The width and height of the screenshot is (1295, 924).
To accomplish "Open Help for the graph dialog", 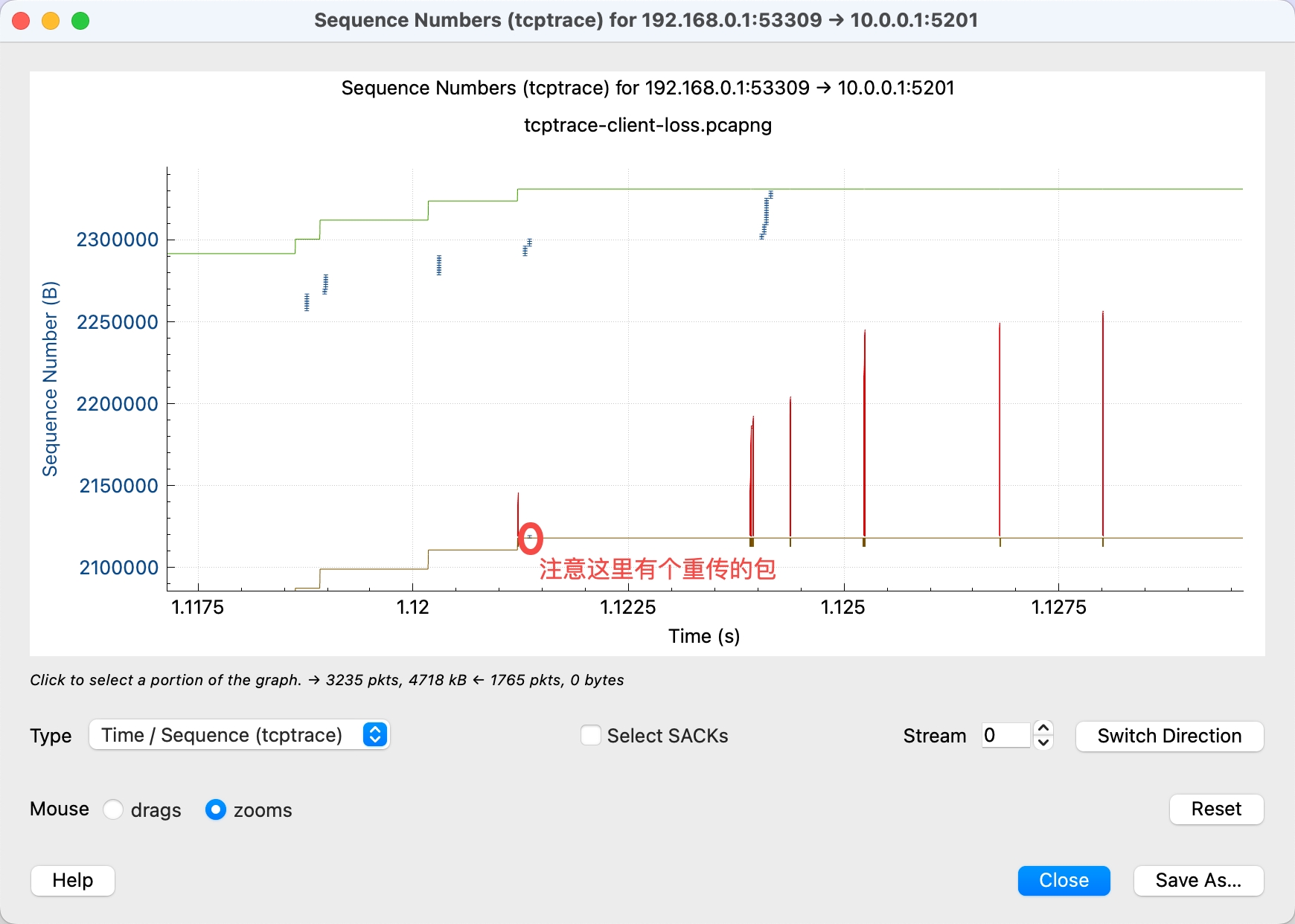I will (73, 880).
